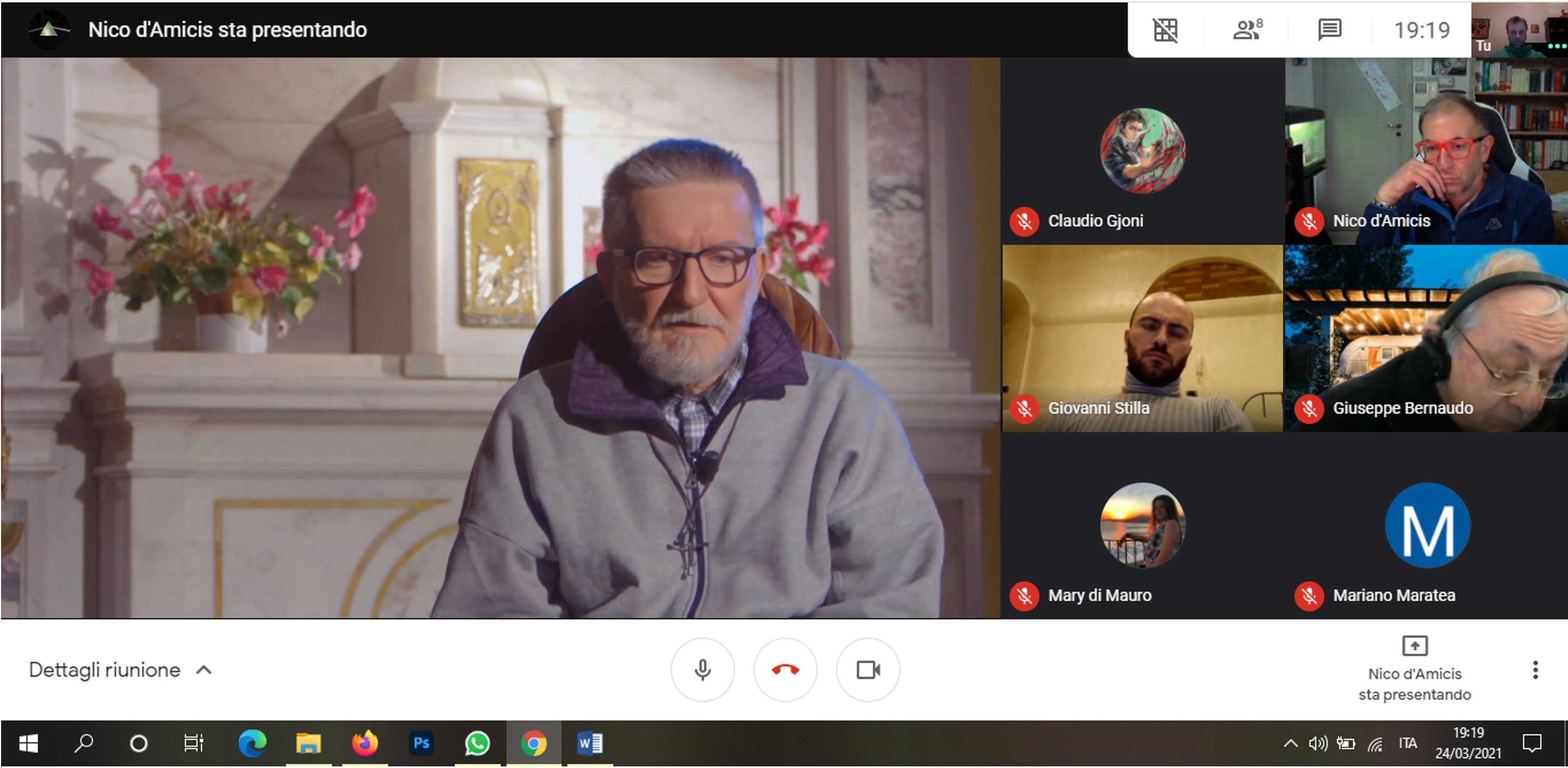Open Cortana circle icon in taskbar
The height and width of the screenshot is (768, 1568).
139,743
